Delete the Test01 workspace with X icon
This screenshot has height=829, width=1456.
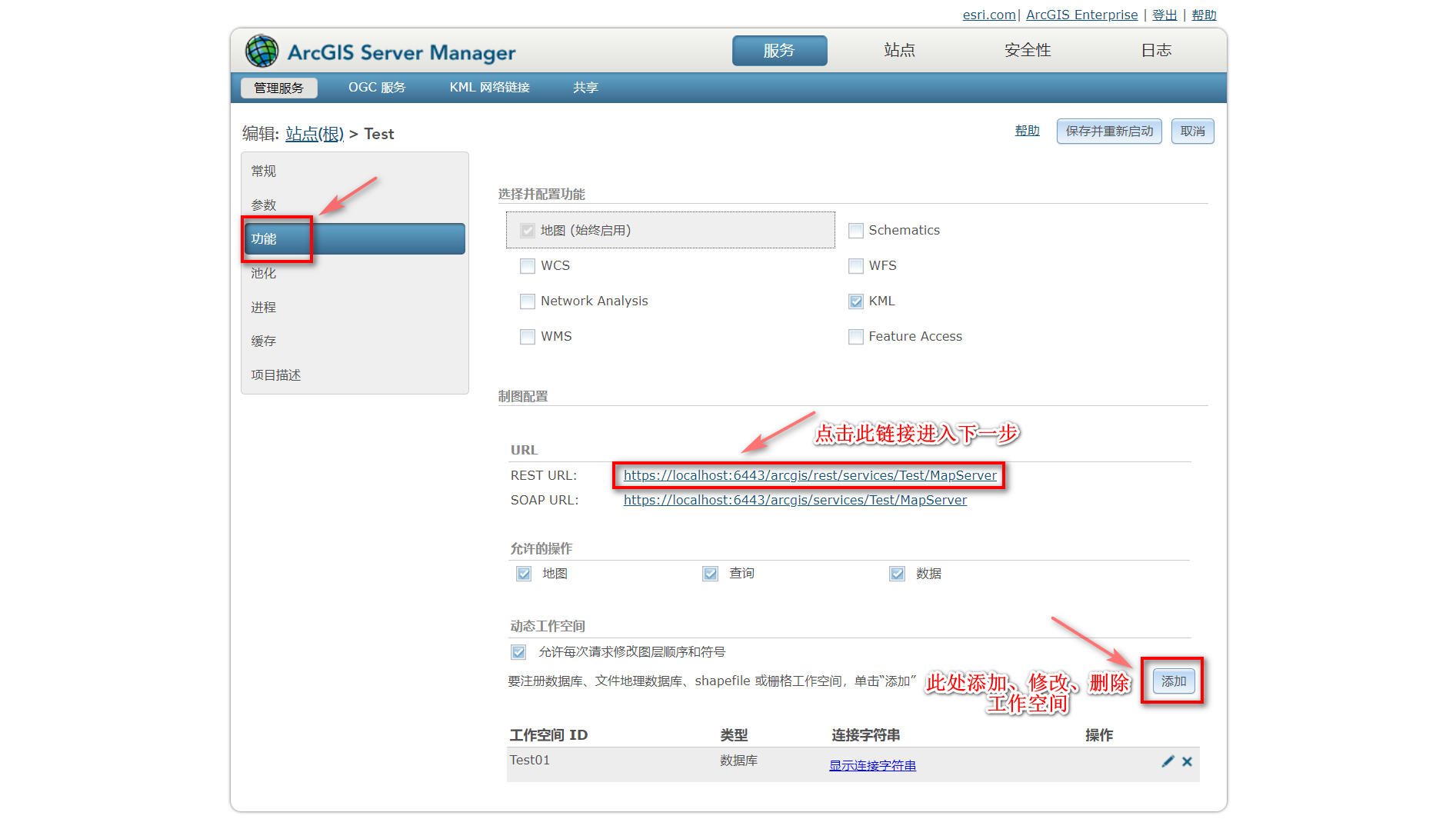tap(1187, 761)
